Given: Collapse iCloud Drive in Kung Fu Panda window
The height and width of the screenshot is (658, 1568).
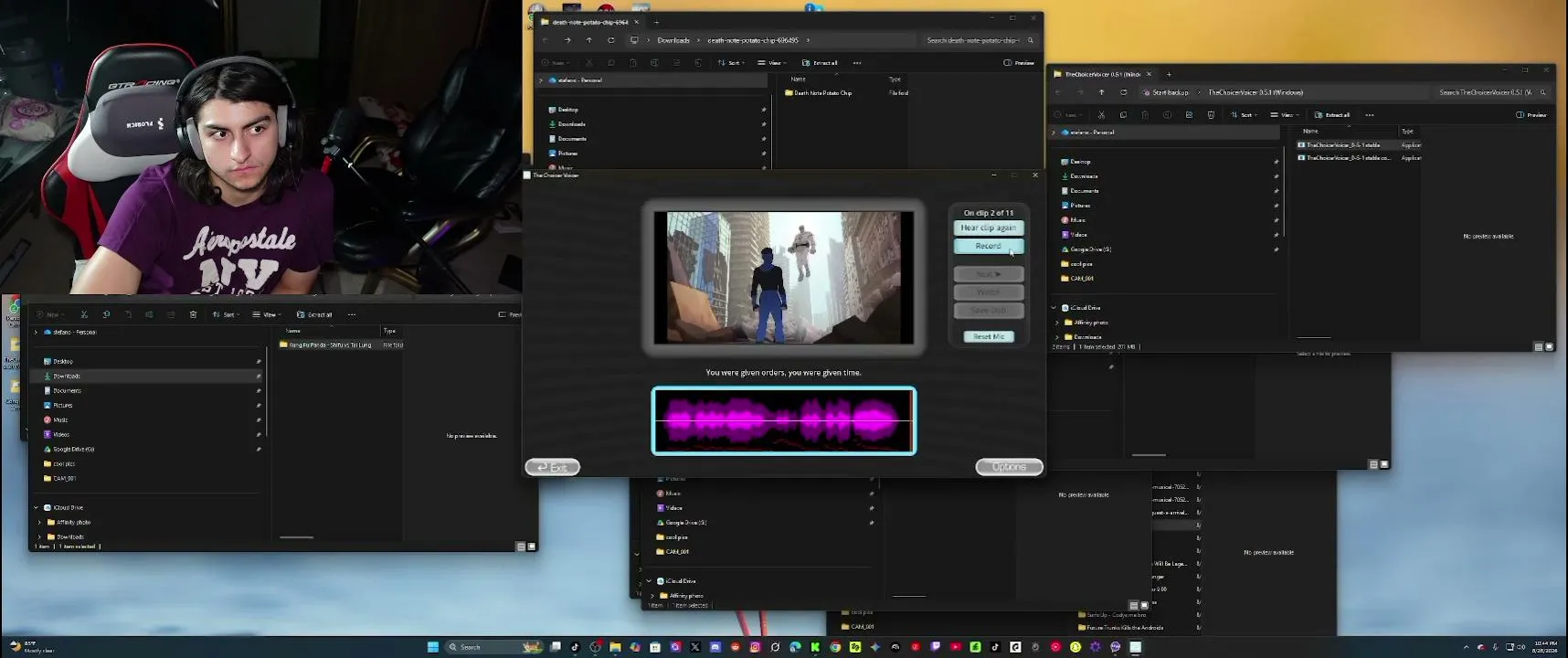Looking at the screenshot, I should click(37, 508).
